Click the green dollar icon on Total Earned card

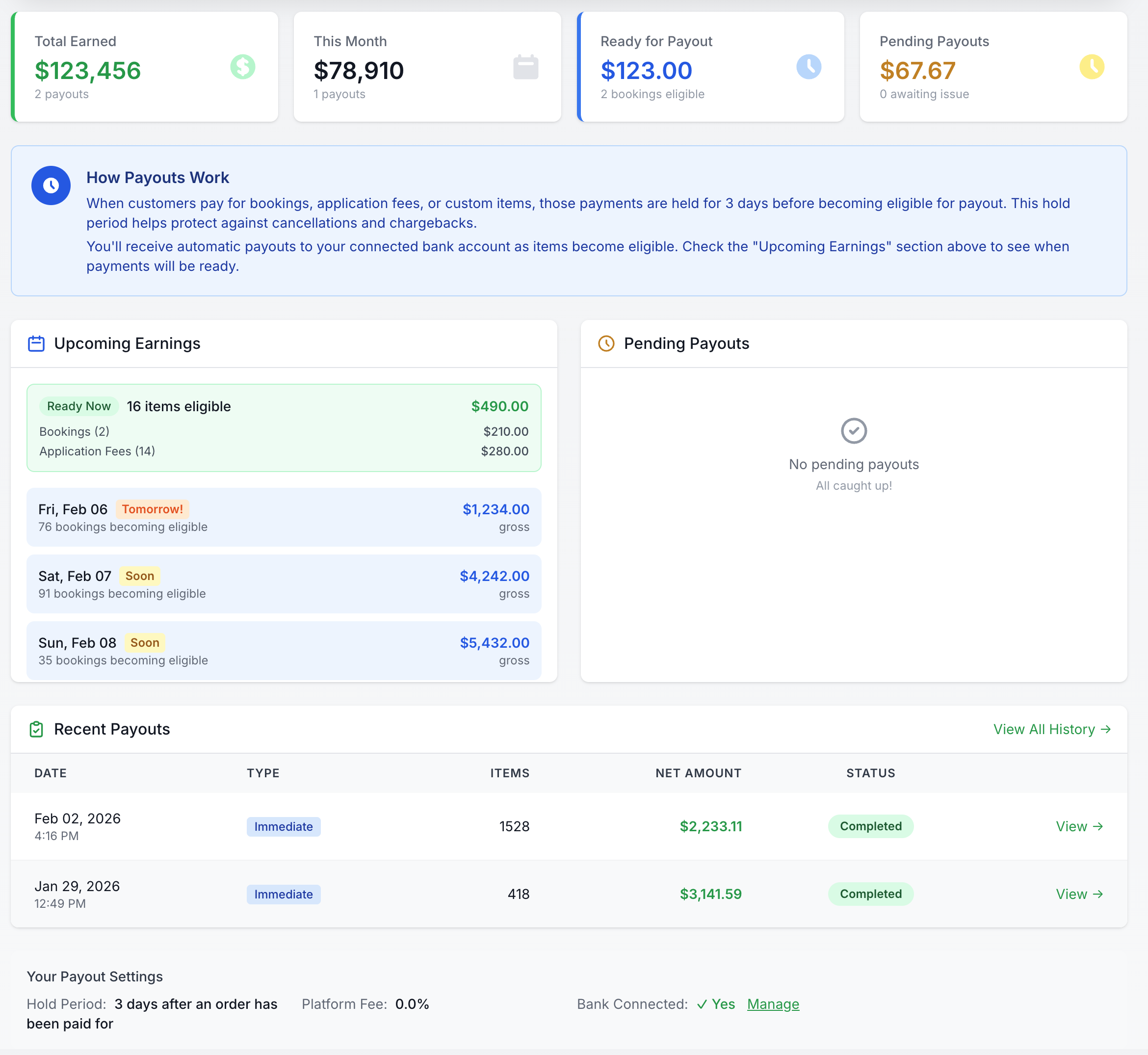click(242, 67)
